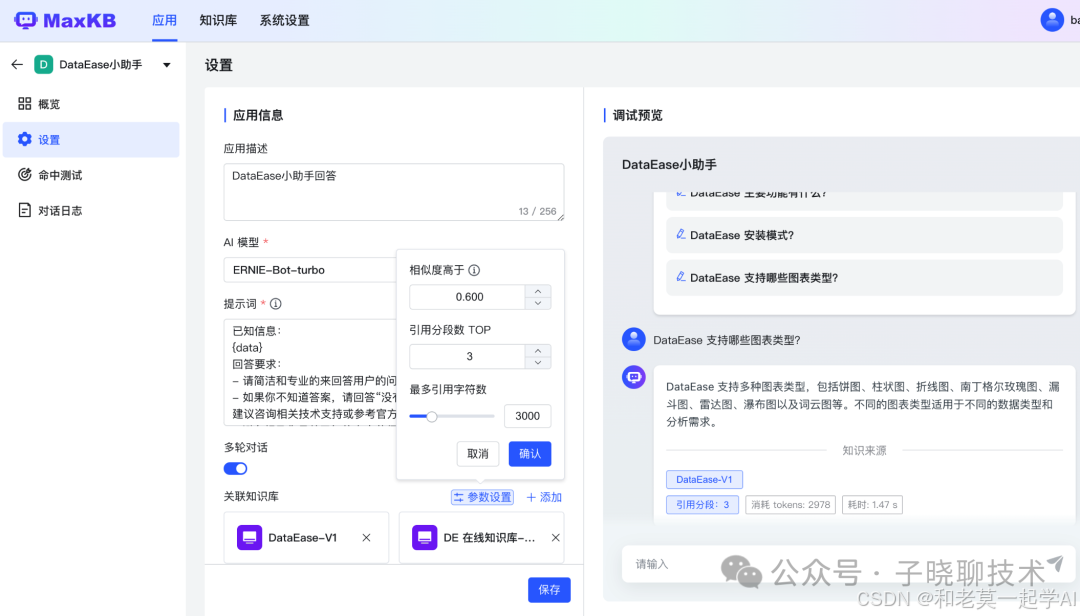Click info icon next to 相似度高于
The width and height of the screenshot is (1080, 616).
(474, 270)
